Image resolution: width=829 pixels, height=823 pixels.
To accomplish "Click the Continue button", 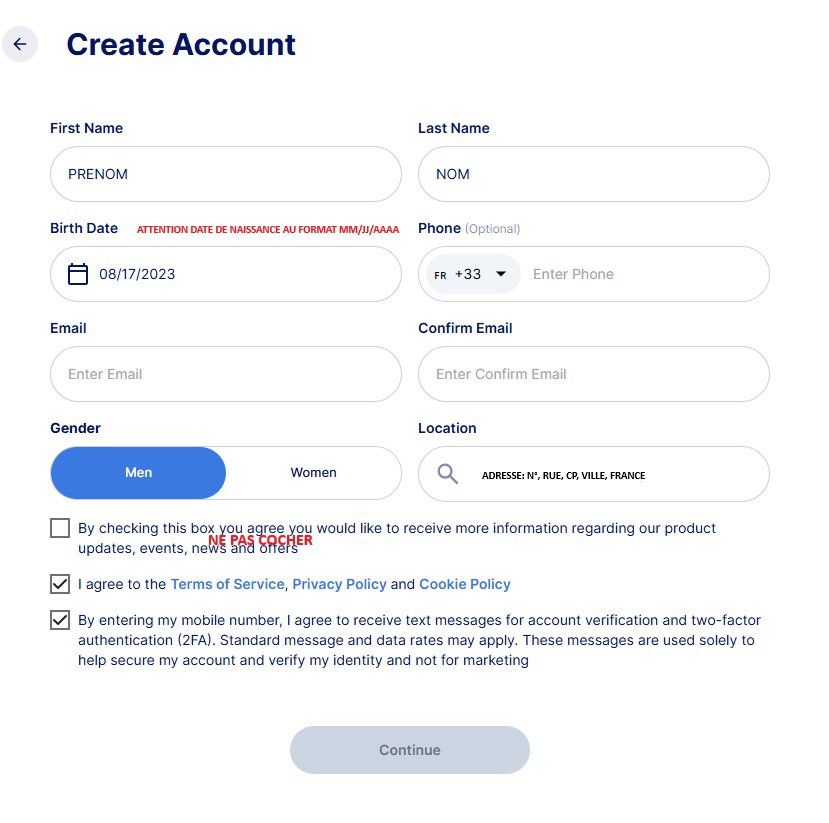I will click(x=410, y=750).
